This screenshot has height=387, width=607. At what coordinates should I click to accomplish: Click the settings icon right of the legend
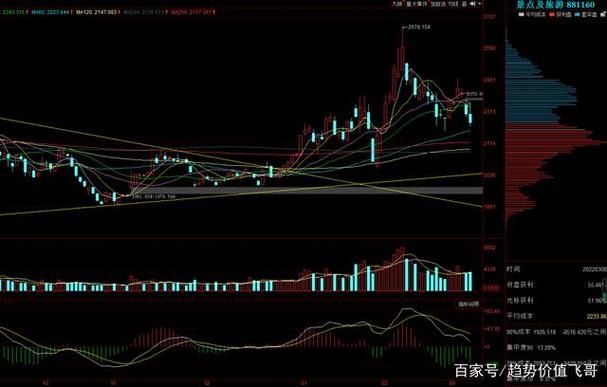tap(602, 14)
